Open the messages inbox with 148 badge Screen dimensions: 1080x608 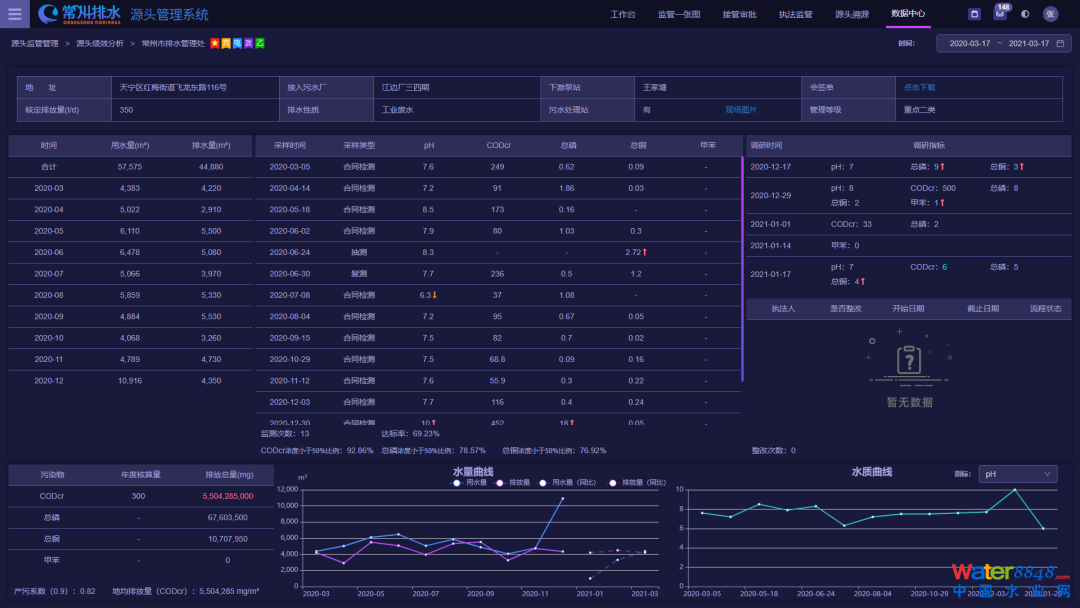999,14
